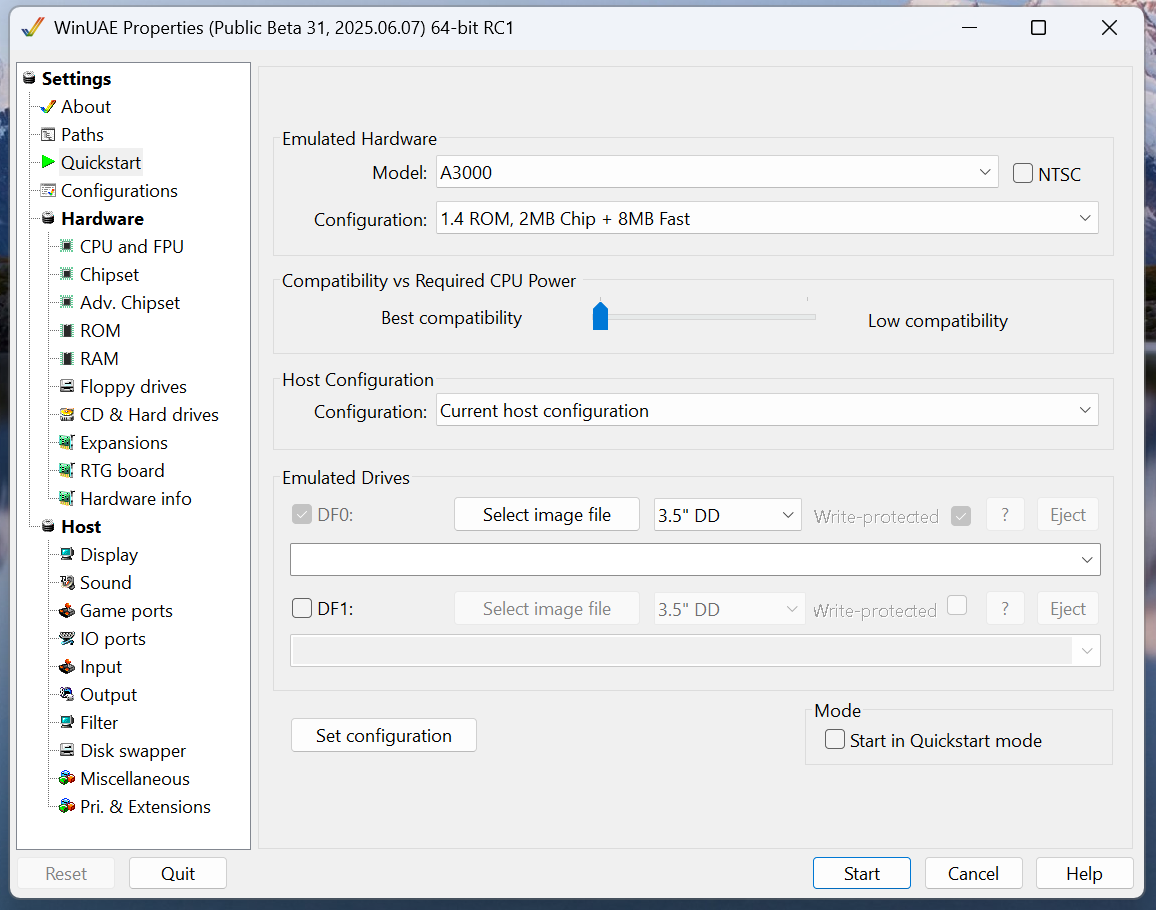Open DF0 drive type 3.5" DD dropdown
Viewport: 1156px width, 910px height.
(727, 515)
